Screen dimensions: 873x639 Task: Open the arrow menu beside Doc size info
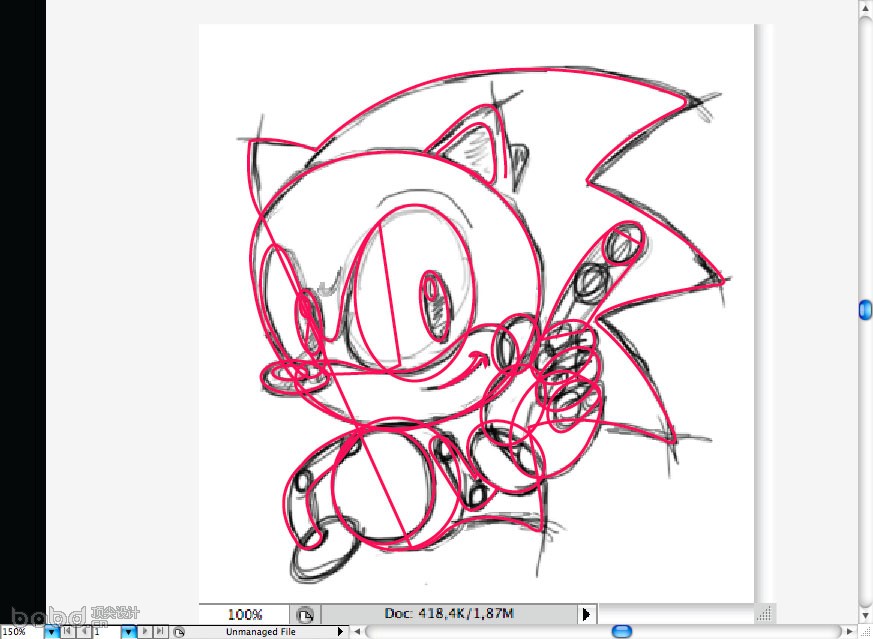coord(586,615)
